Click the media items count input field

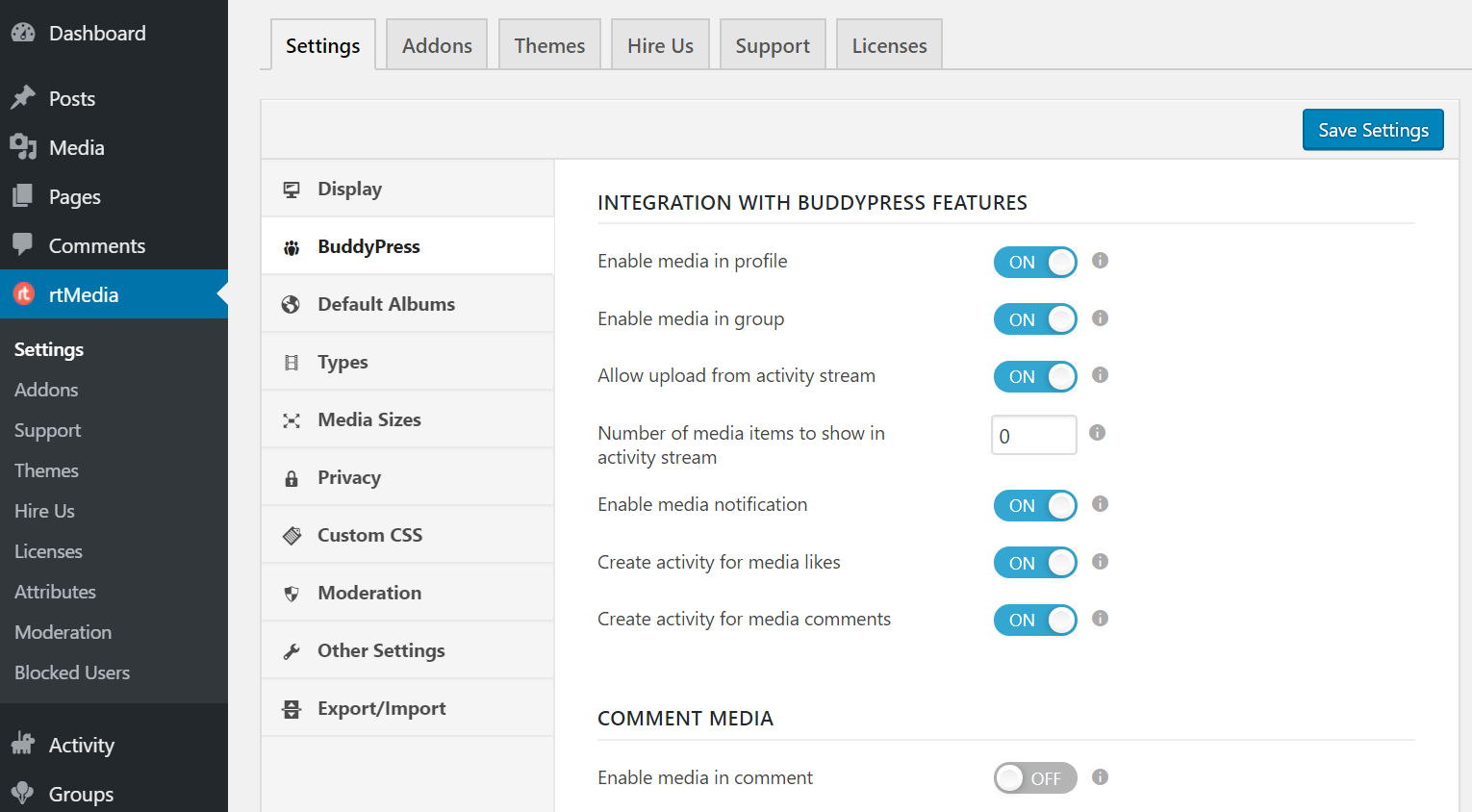click(1033, 435)
